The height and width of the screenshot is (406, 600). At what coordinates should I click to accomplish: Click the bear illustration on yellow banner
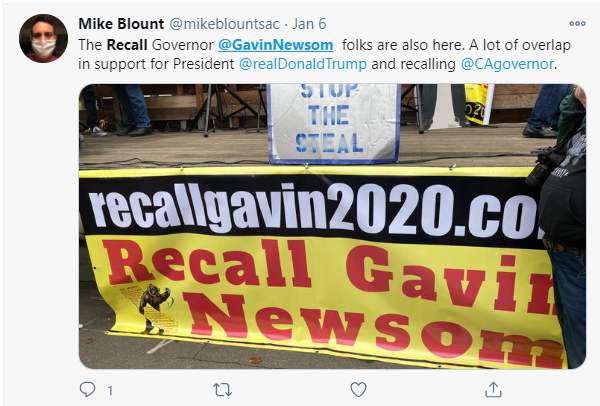(x=155, y=308)
